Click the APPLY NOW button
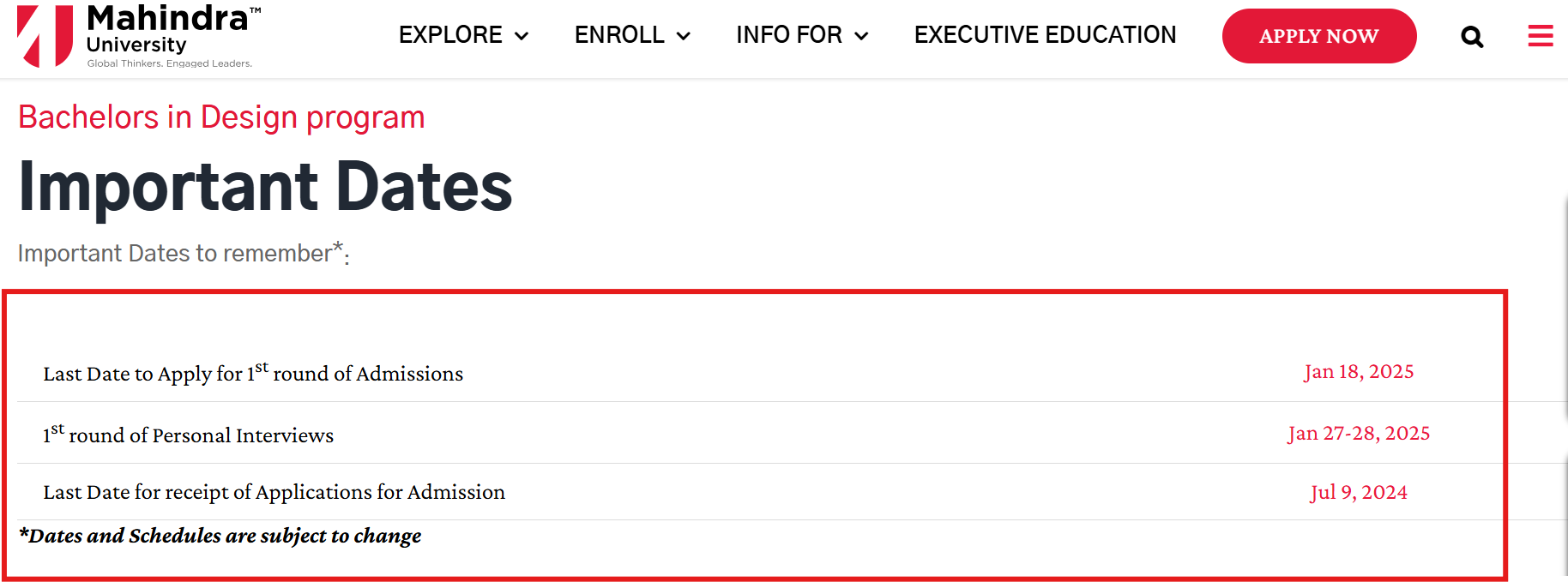The height and width of the screenshot is (582, 1568). pyautogui.click(x=1318, y=36)
